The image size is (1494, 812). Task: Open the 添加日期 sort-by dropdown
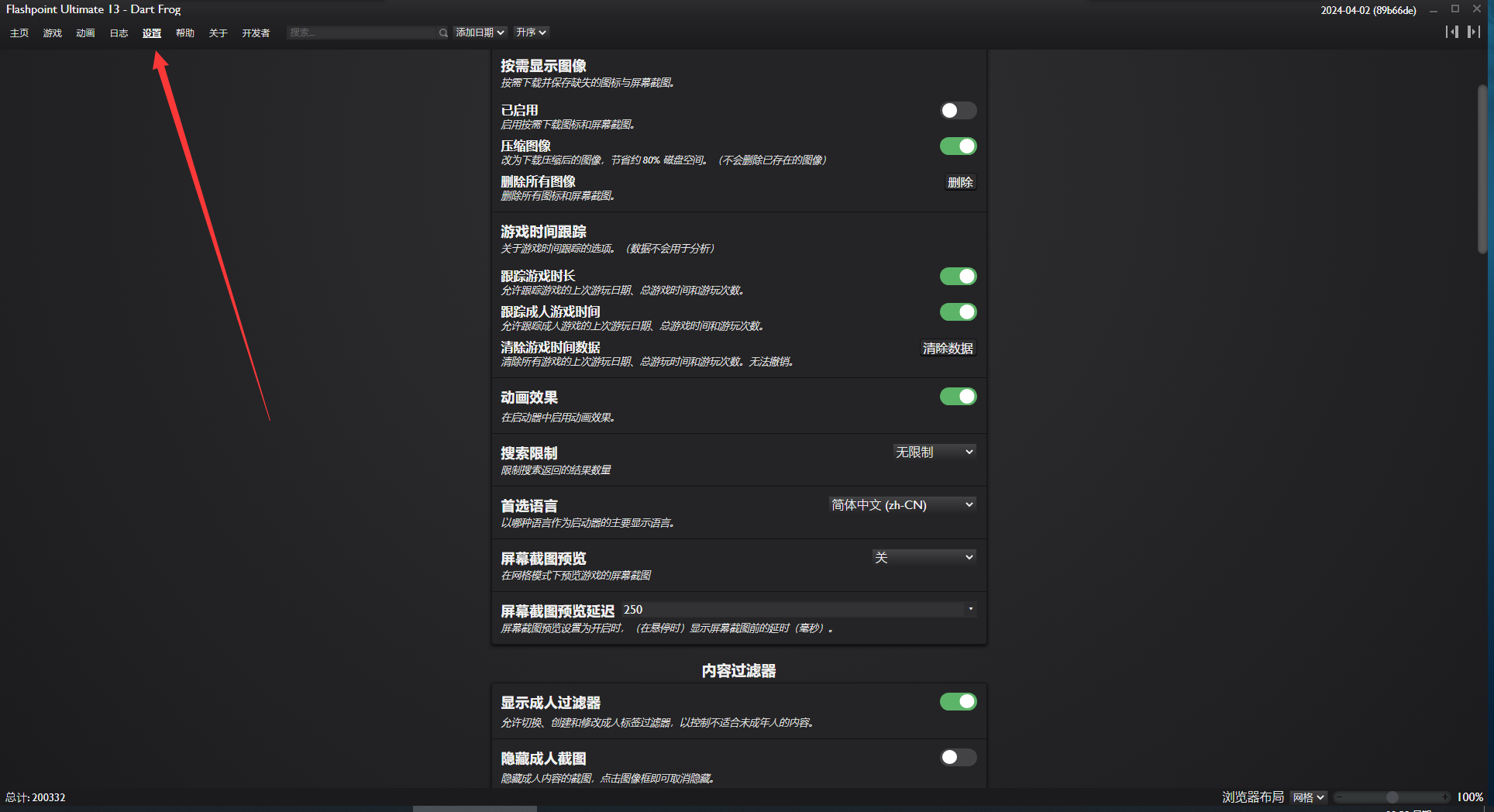480,33
